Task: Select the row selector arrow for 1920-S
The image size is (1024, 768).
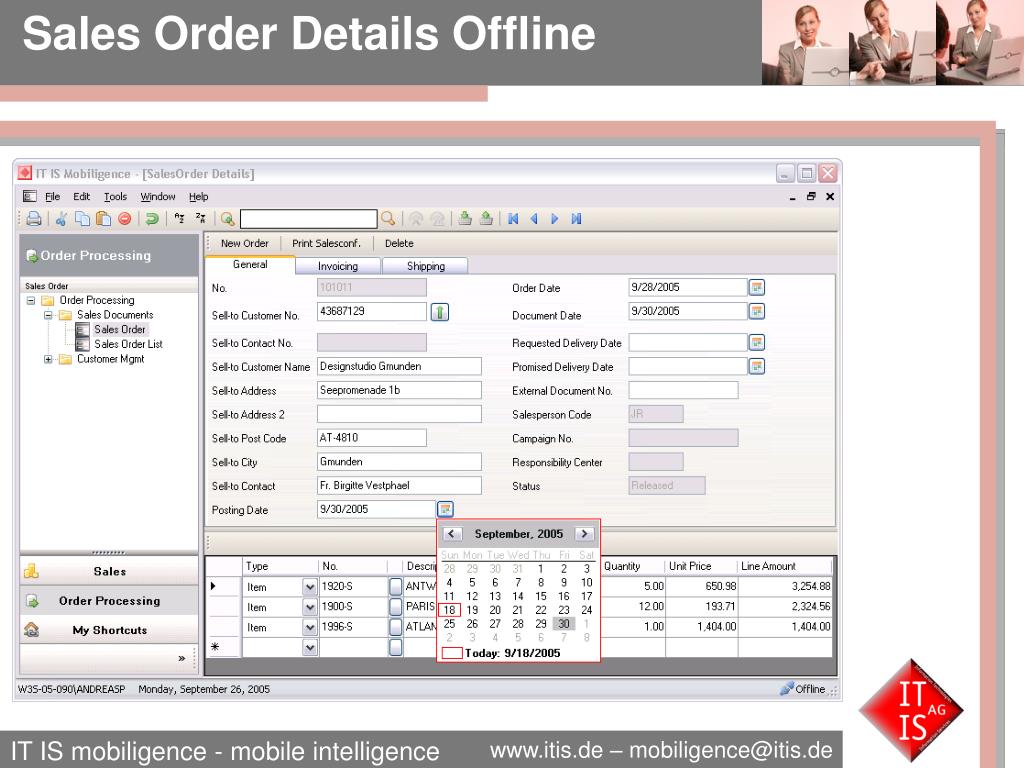Action: (x=213, y=586)
